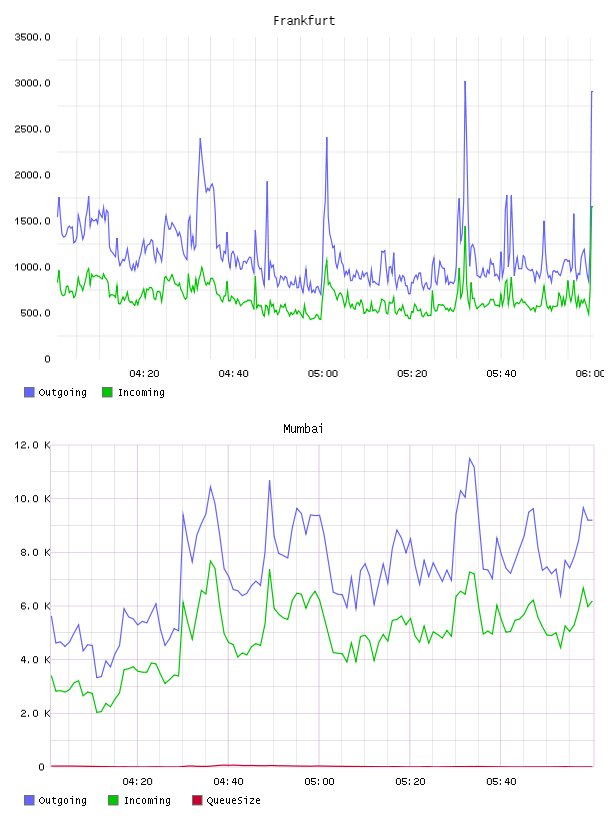Click the 2500.0 y-axis label on Frankfurt

[32, 129]
